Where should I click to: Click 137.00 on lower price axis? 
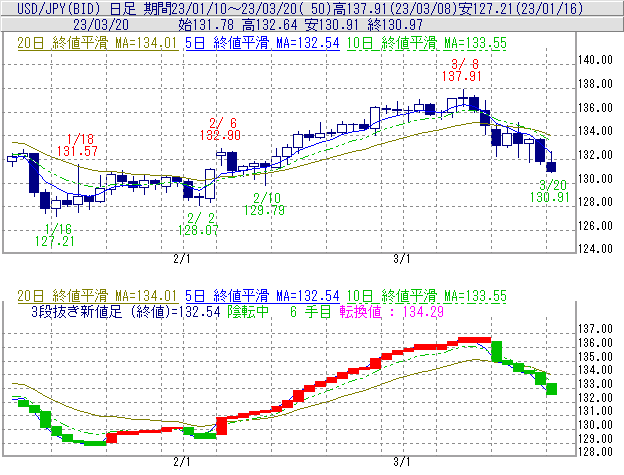pos(595,329)
